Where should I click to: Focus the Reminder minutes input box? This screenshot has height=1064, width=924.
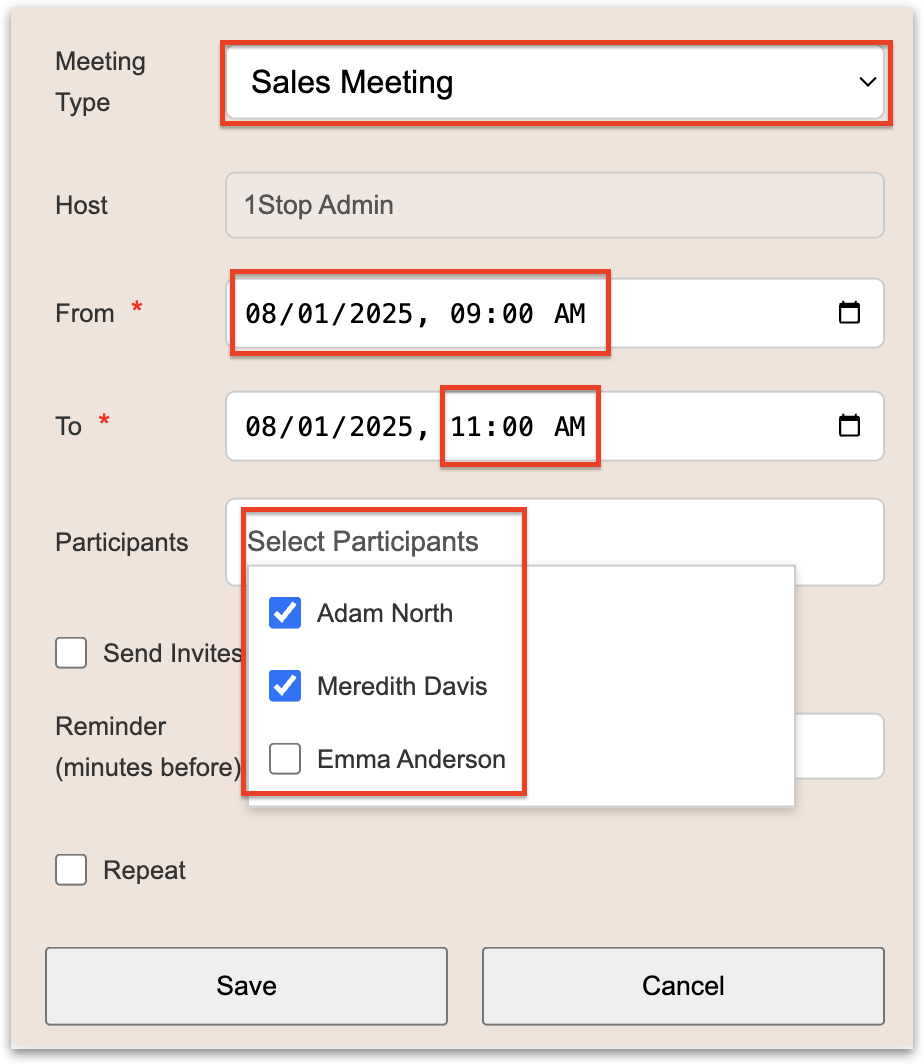pos(840,746)
